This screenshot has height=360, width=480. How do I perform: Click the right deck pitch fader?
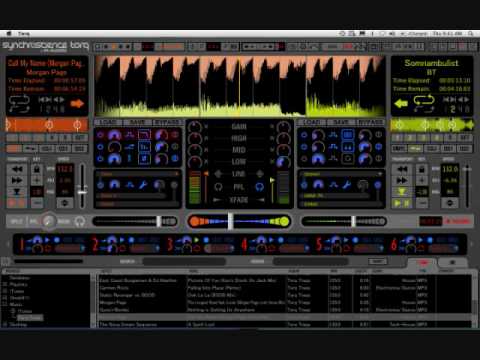coord(467,169)
